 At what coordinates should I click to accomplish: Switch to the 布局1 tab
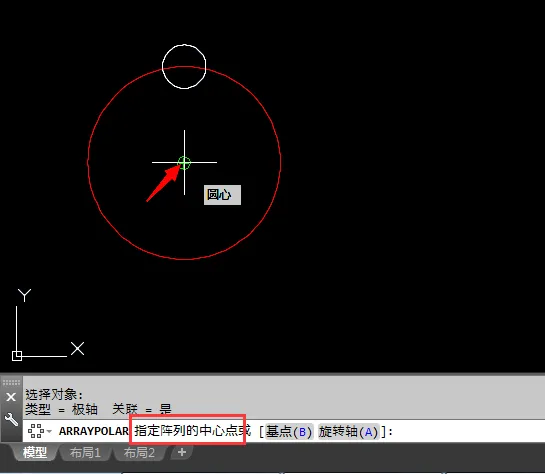tap(85, 452)
